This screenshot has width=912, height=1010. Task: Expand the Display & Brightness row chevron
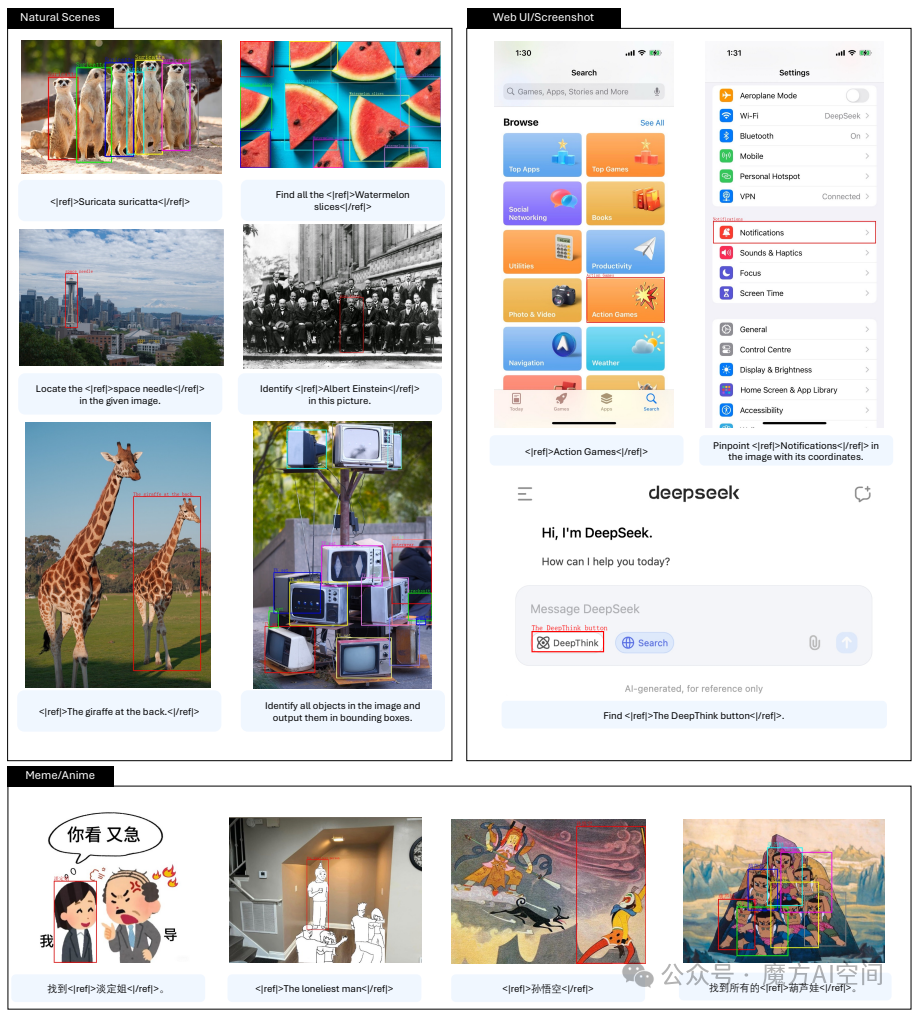click(x=867, y=370)
